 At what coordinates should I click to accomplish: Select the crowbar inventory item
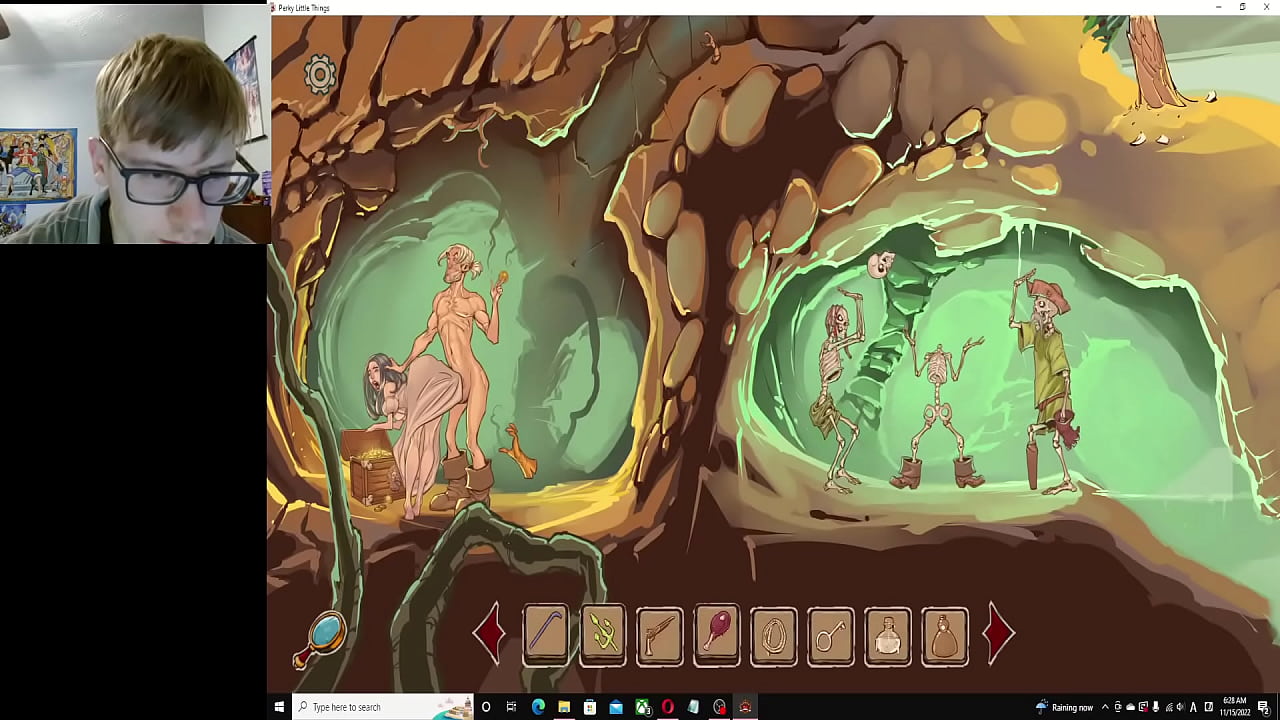pyautogui.click(x=546, y=635)
